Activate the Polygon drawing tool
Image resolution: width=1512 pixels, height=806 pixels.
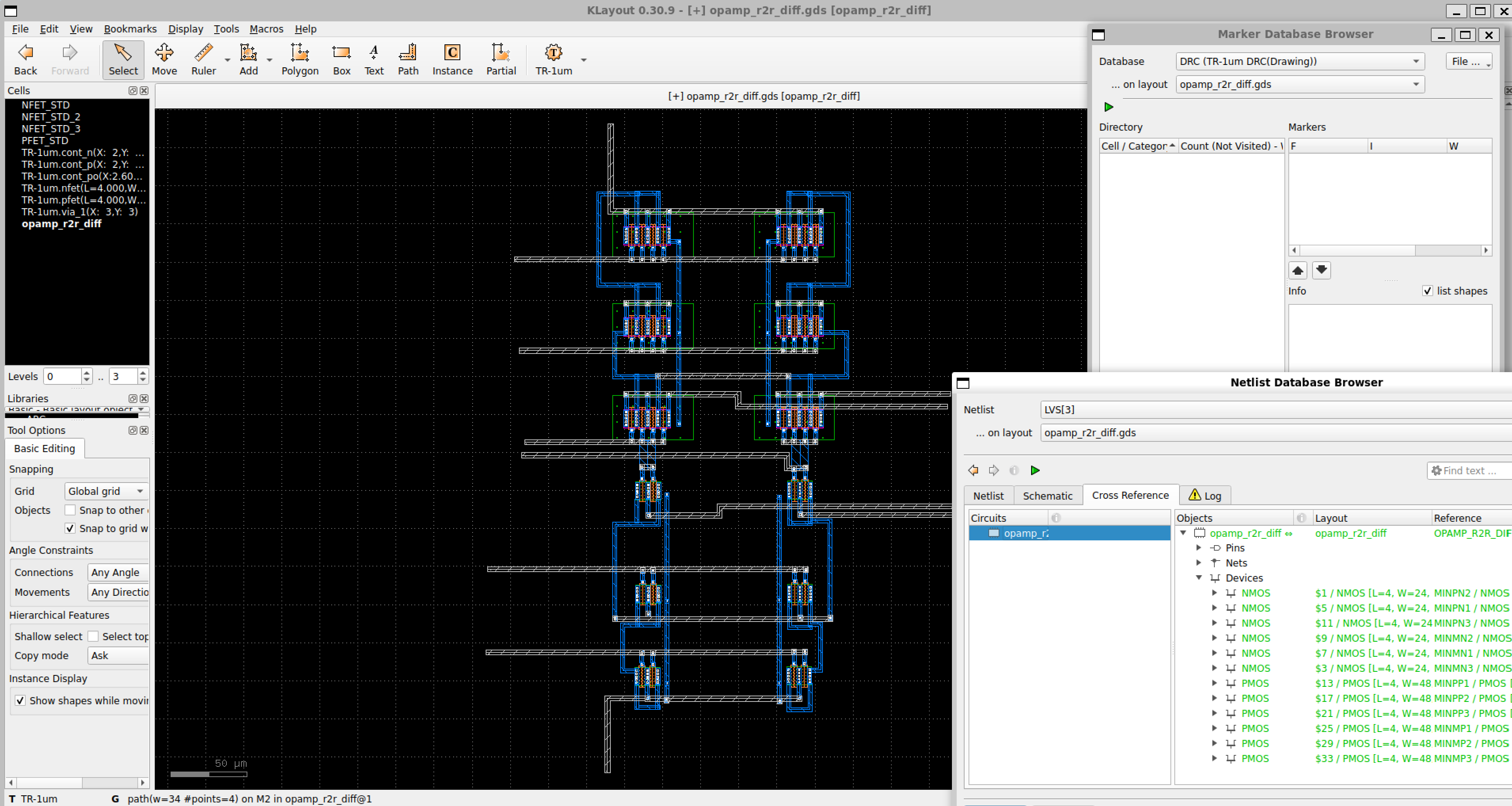point(299,60)
